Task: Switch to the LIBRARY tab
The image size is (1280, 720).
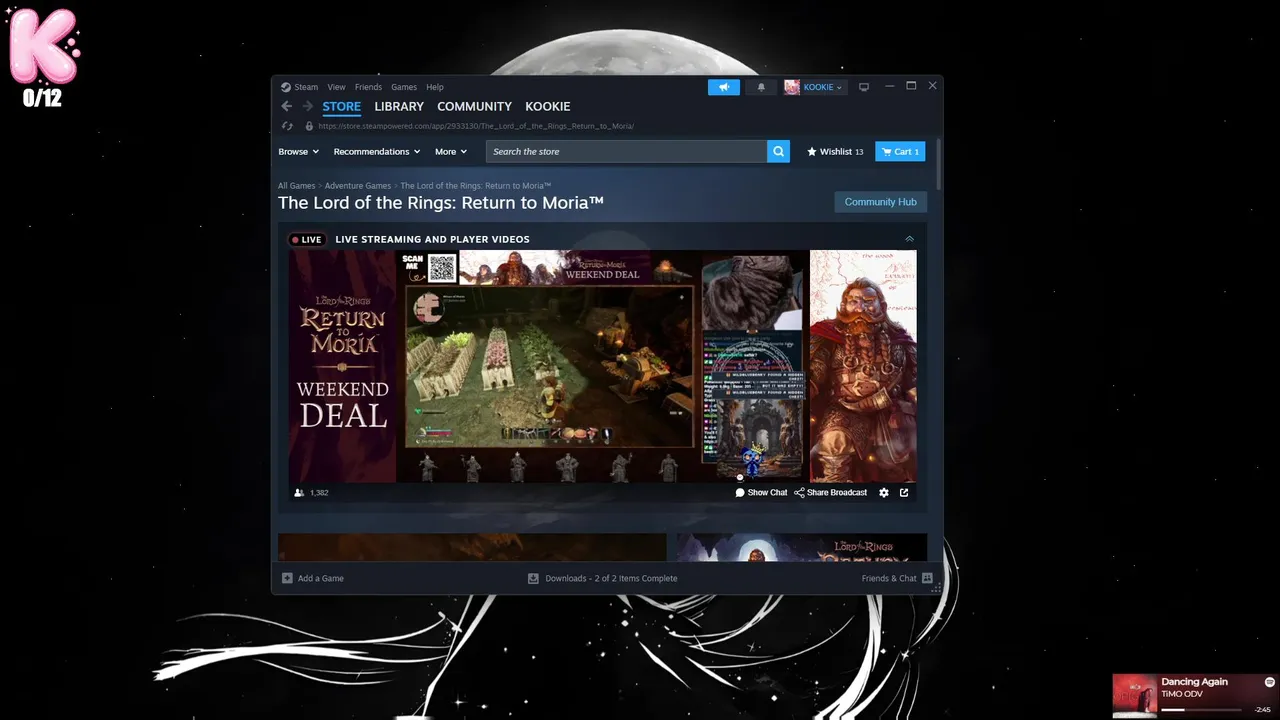Action: [x=399, y=106]
